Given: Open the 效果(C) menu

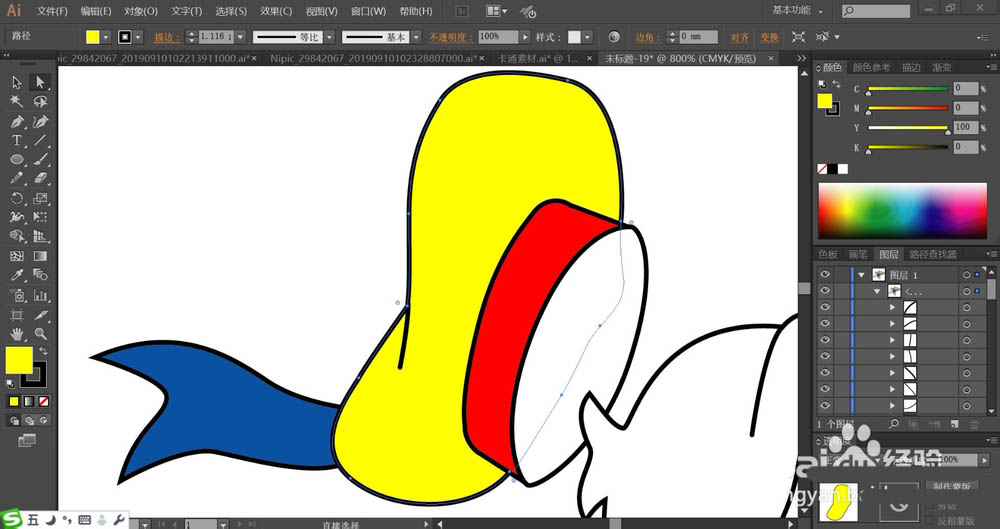Looking at the screenshot, I should coord(276,11).
